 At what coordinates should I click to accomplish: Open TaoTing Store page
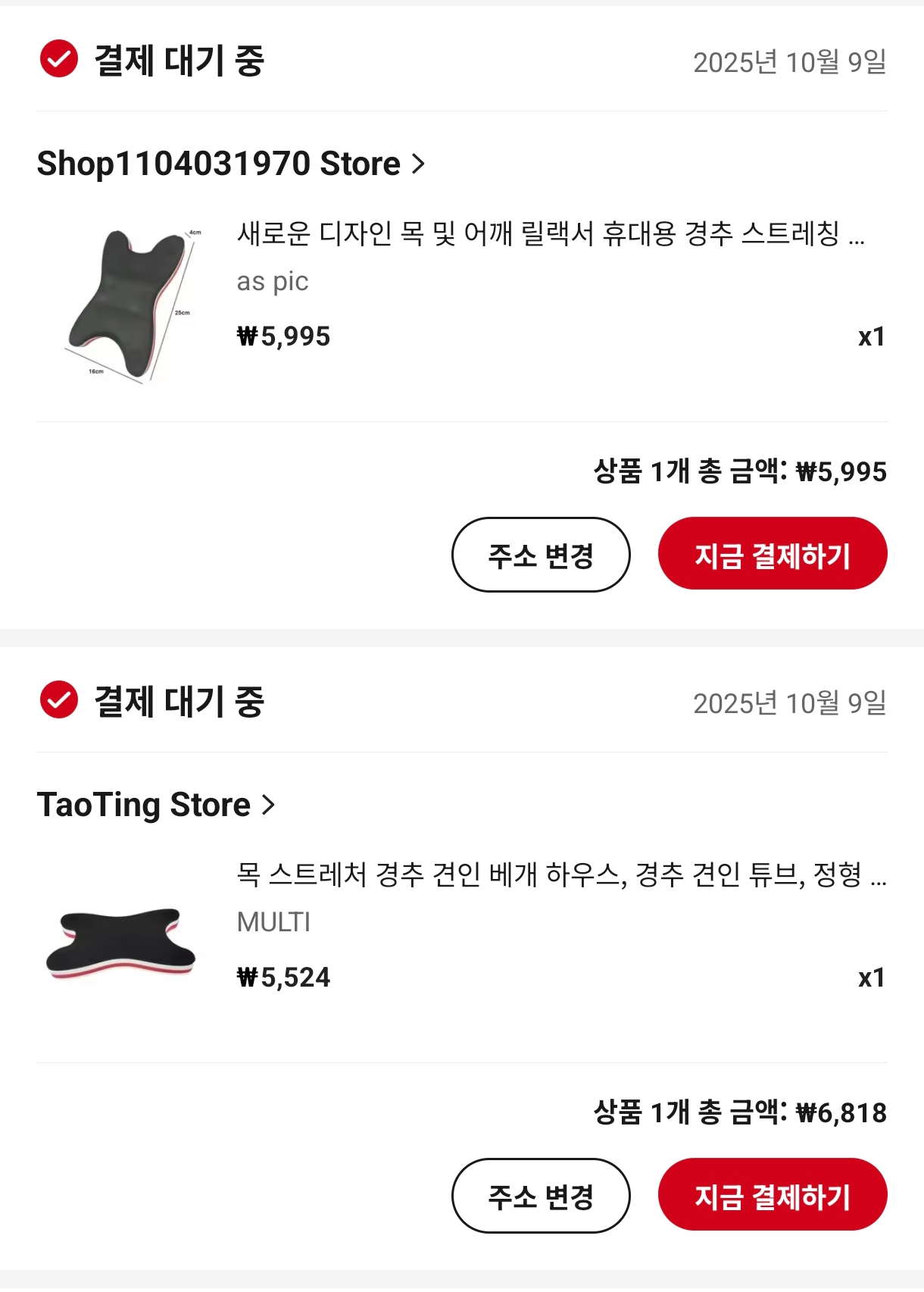click(144, 805)
